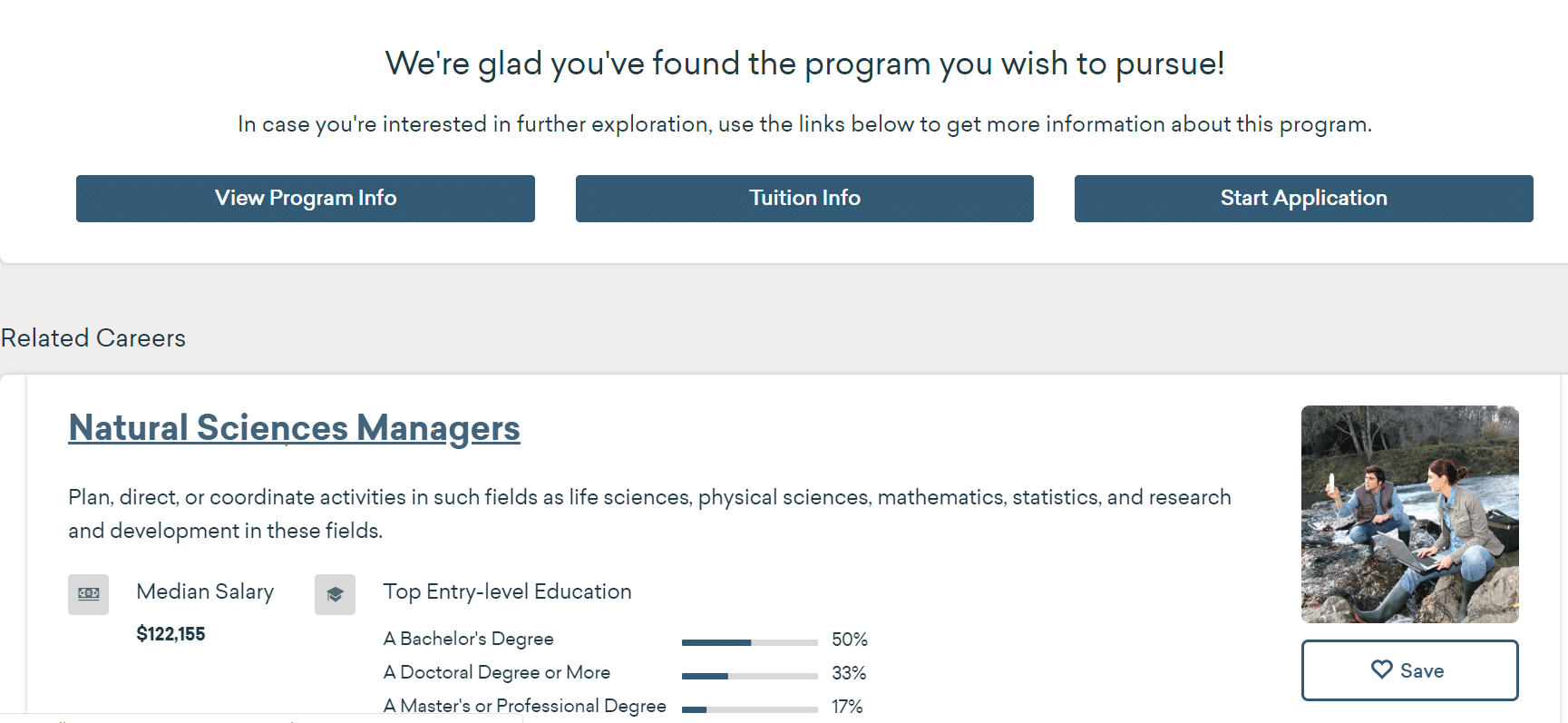Open the View Program Info page
Viewport: 1568px width, 723px height.
tap(305, 199)
